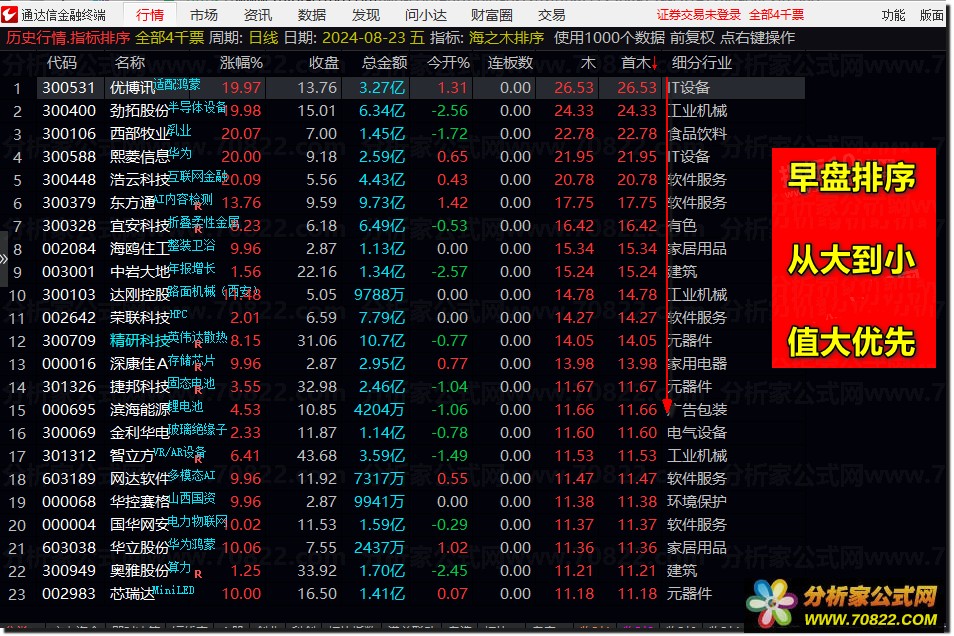The width and height of the screenshot is (954, 636).
Task: Select the 西部牧业 stock name
Action: tap(139, 134)
